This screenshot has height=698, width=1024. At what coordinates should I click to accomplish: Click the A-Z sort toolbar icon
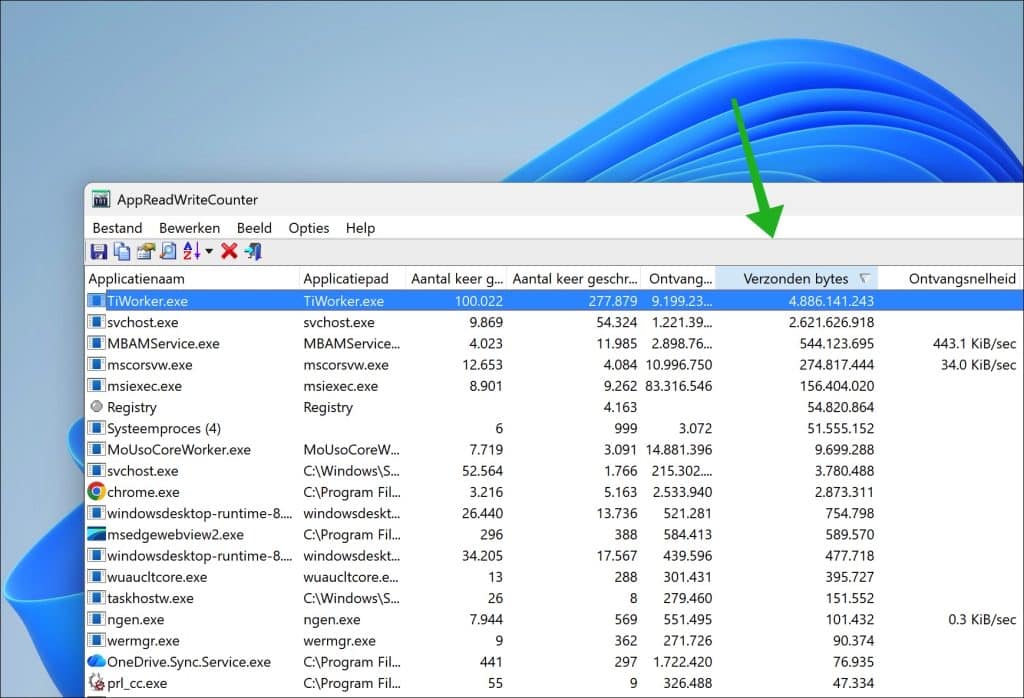coord(192,251)
